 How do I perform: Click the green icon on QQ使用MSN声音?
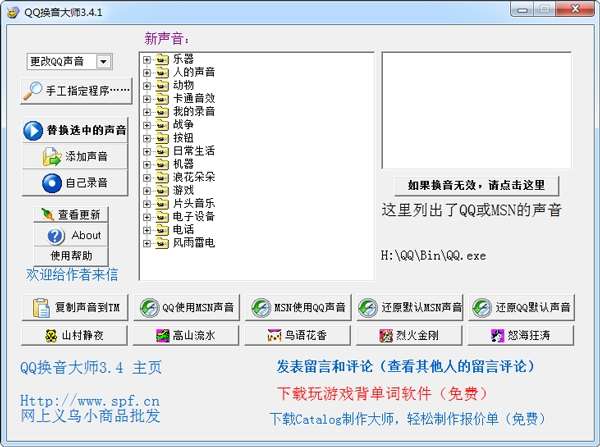pos(149,308)
